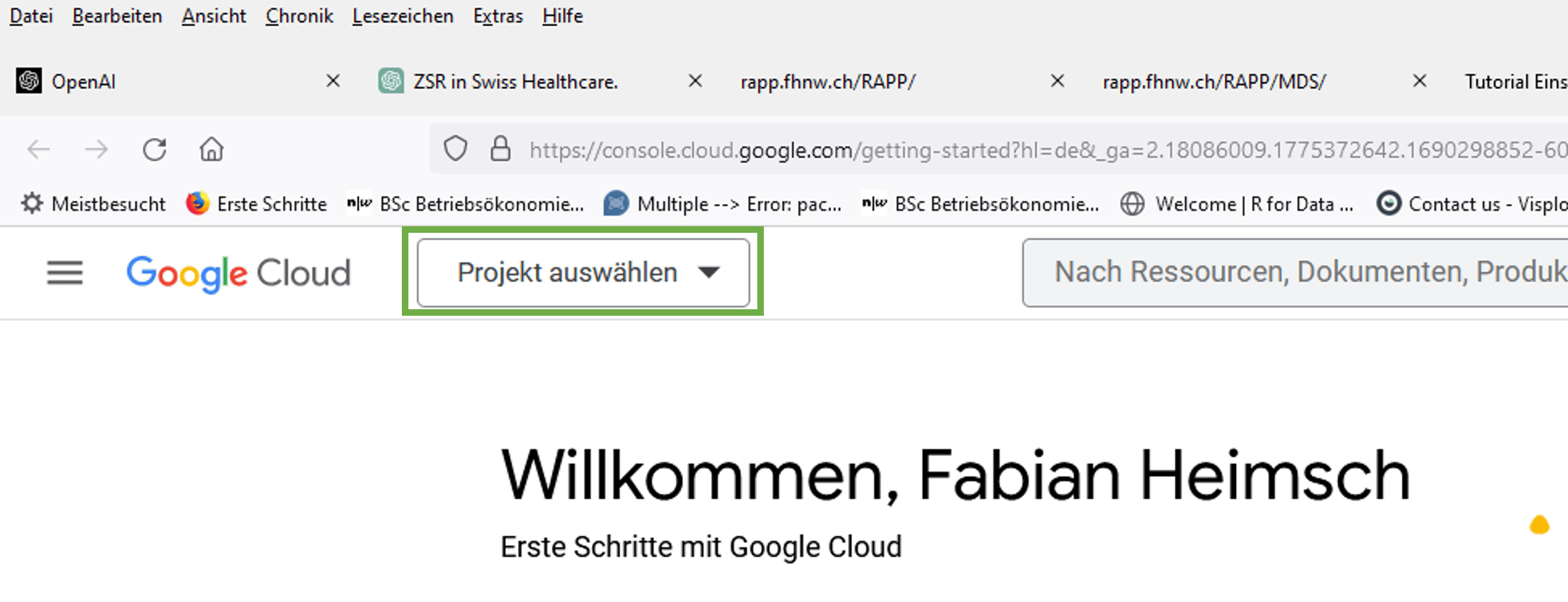Open the Projekt auswählen dropdown
This screenshot has width=1568, height=602.
tap(583, 273)
